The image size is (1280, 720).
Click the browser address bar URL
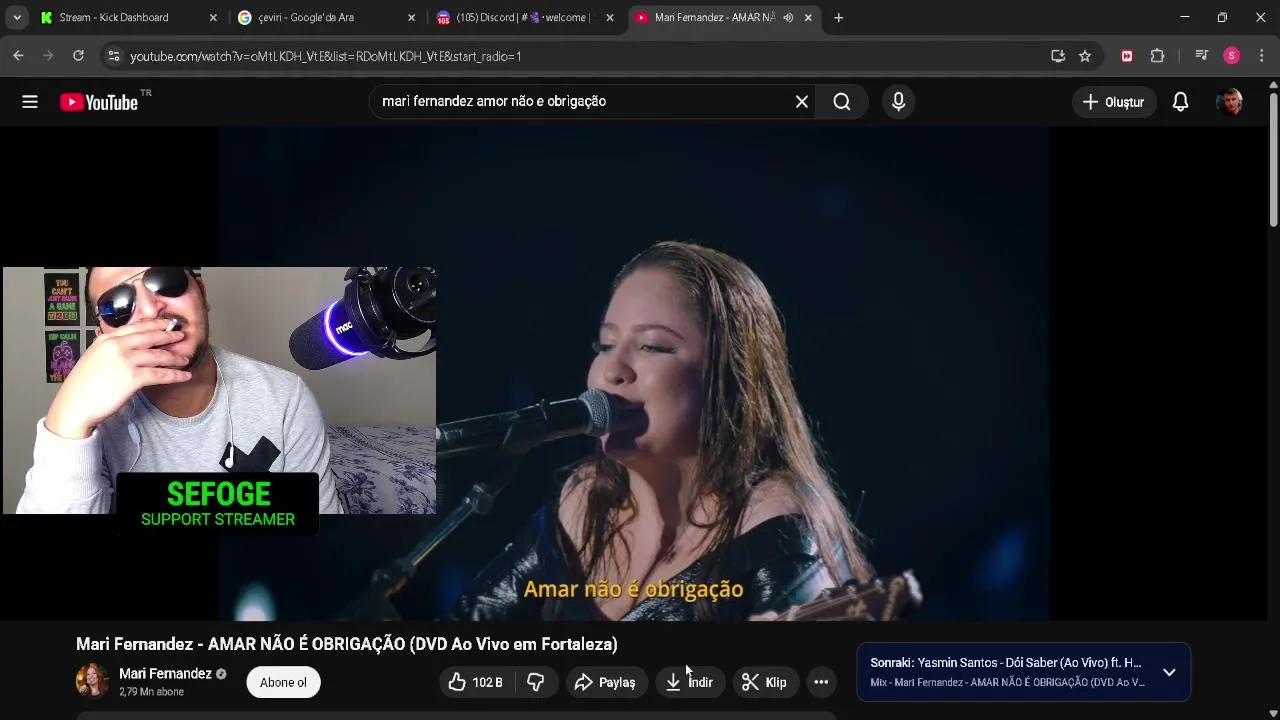coord(326,56)
